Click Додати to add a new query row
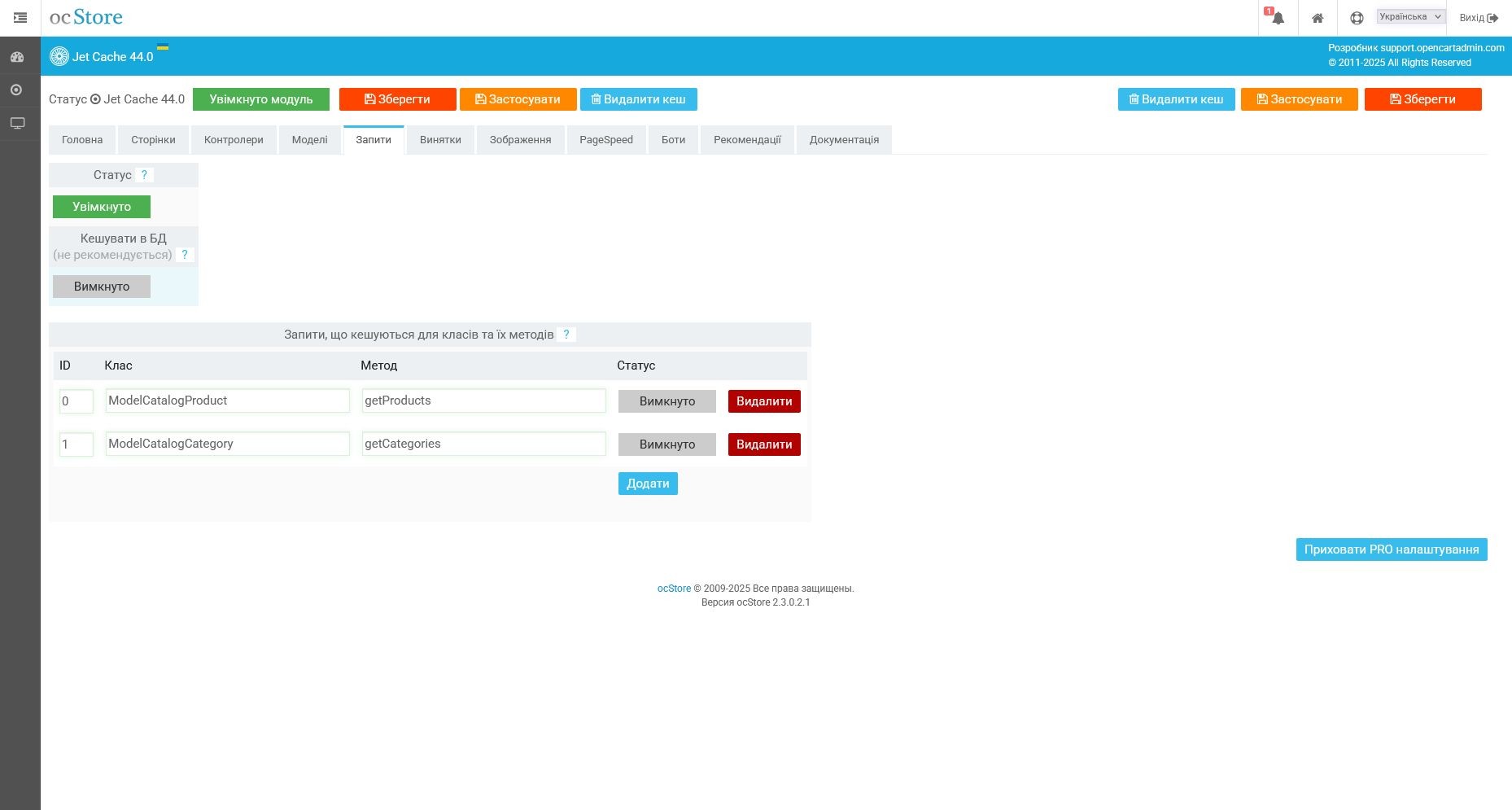 [648, 484]
